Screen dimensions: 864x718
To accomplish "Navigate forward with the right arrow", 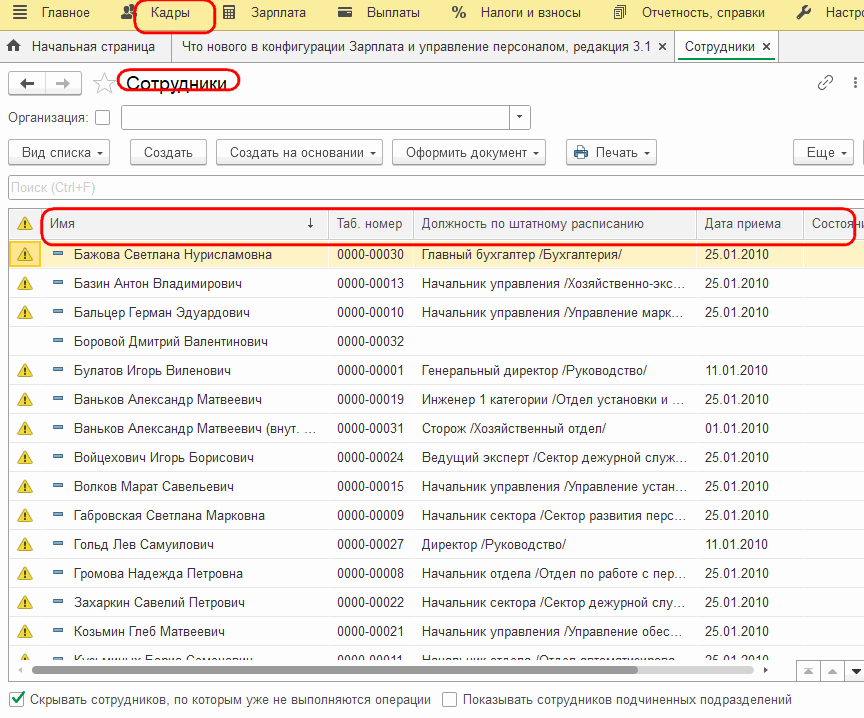I will pos(63,83).
